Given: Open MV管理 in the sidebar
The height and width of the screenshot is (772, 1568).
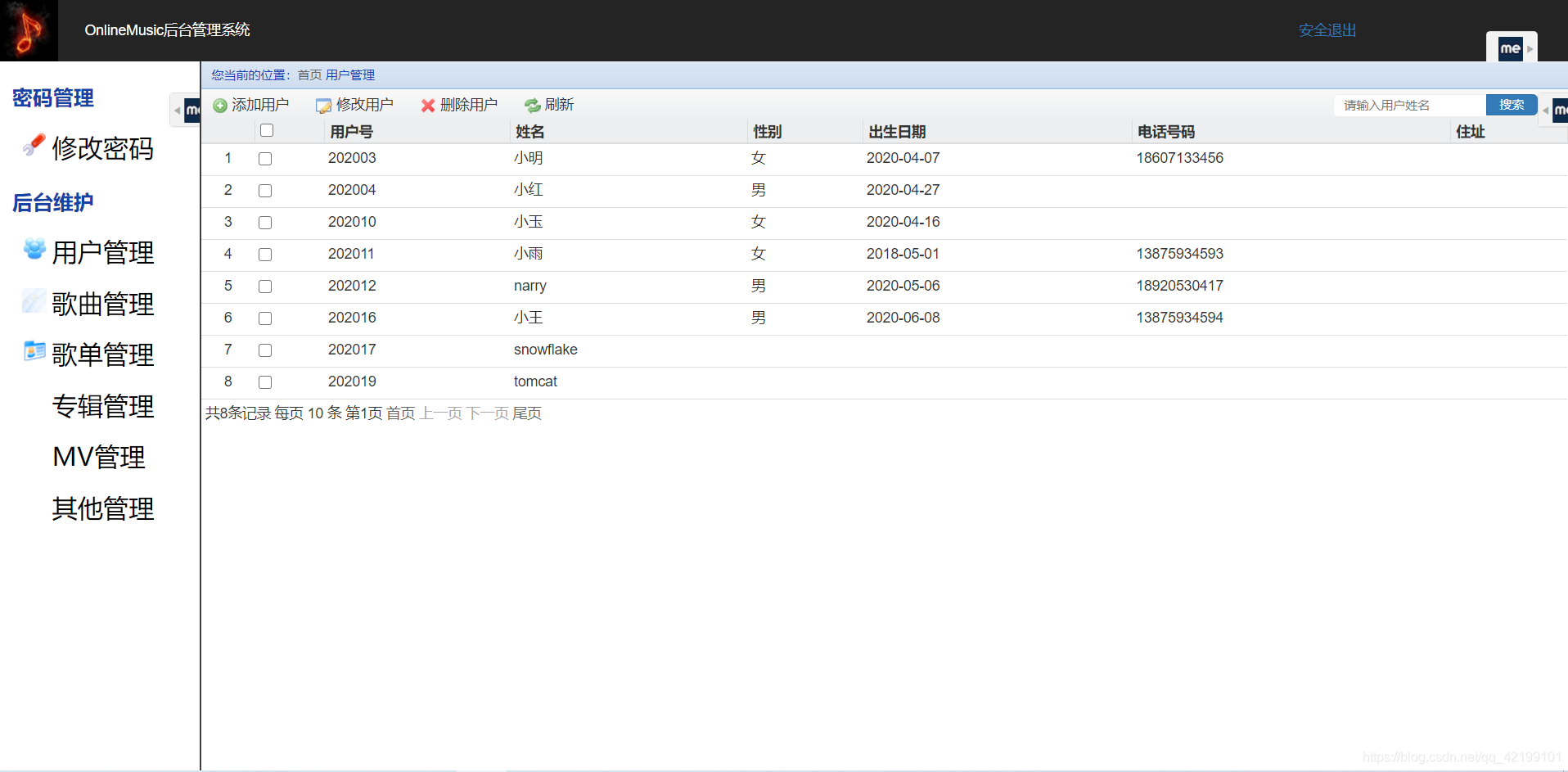Looking at the screenshot, I should 99,457.
